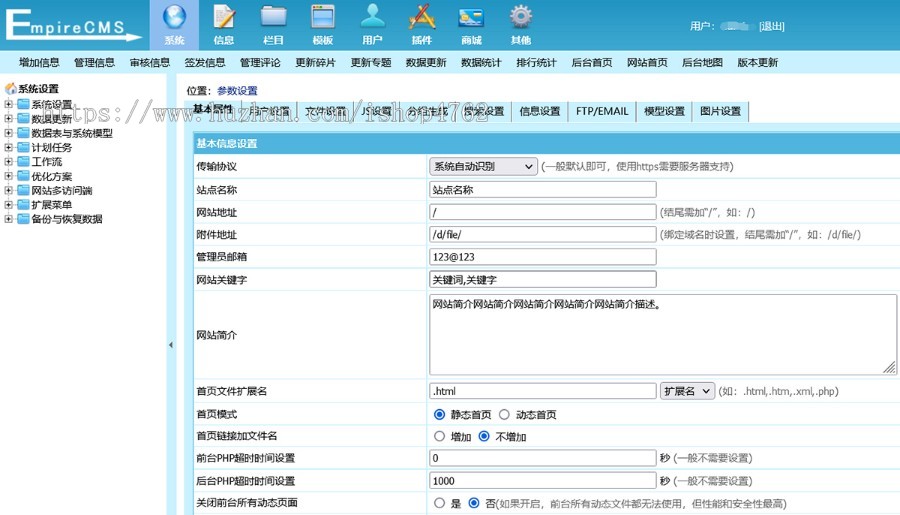Open the 商城 shop icon

pos(471,18)
